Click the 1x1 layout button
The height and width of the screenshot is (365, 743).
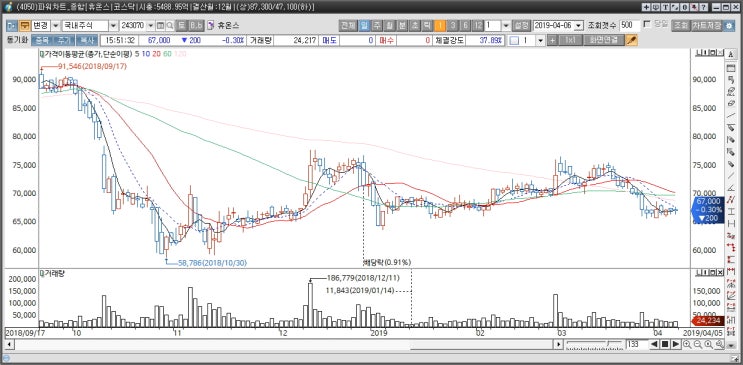click(x=571, y=40)
